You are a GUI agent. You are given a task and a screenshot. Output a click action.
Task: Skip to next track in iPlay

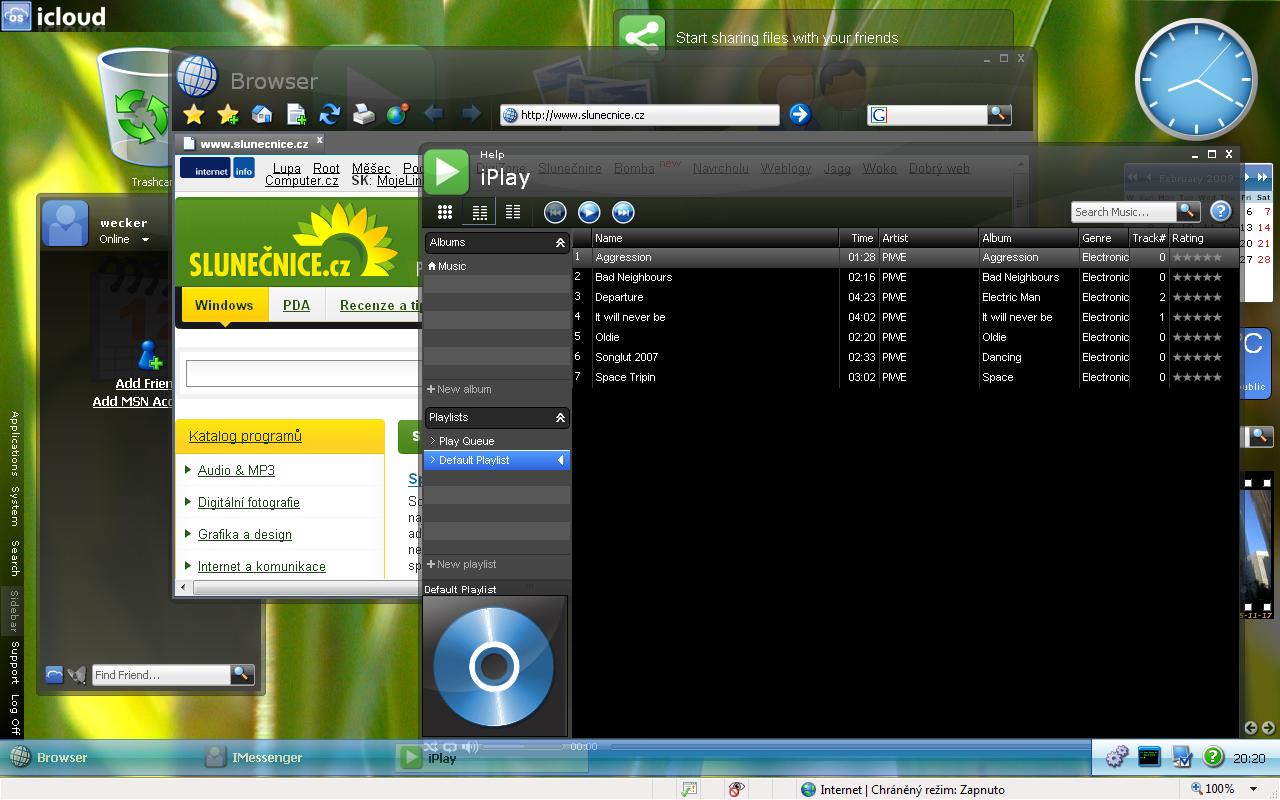click(x=623, y=212)
